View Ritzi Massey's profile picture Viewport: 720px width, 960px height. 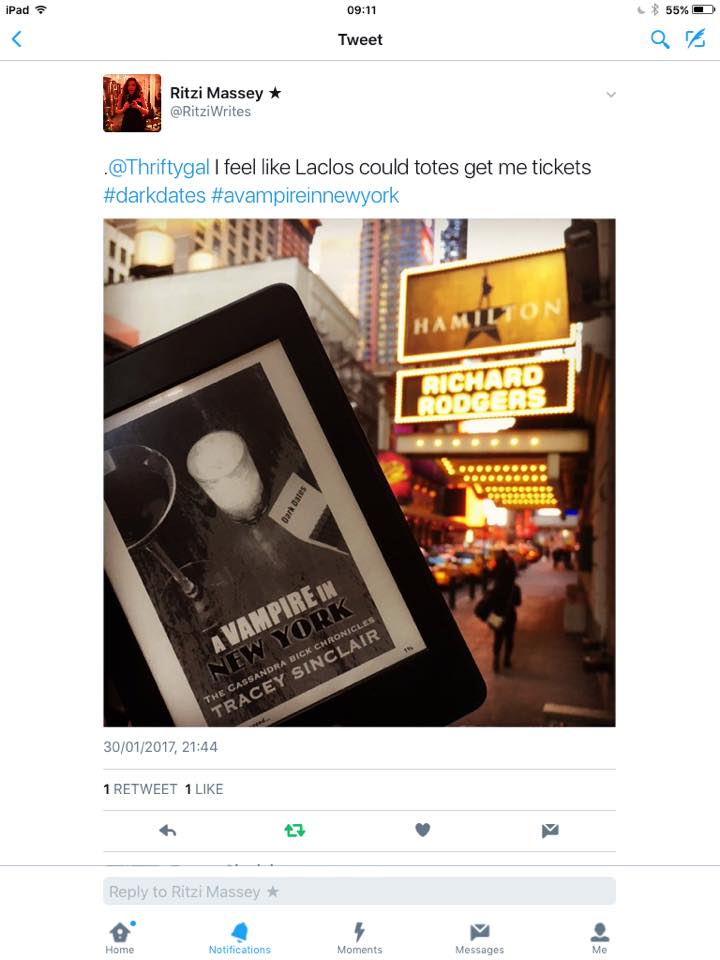132,103
